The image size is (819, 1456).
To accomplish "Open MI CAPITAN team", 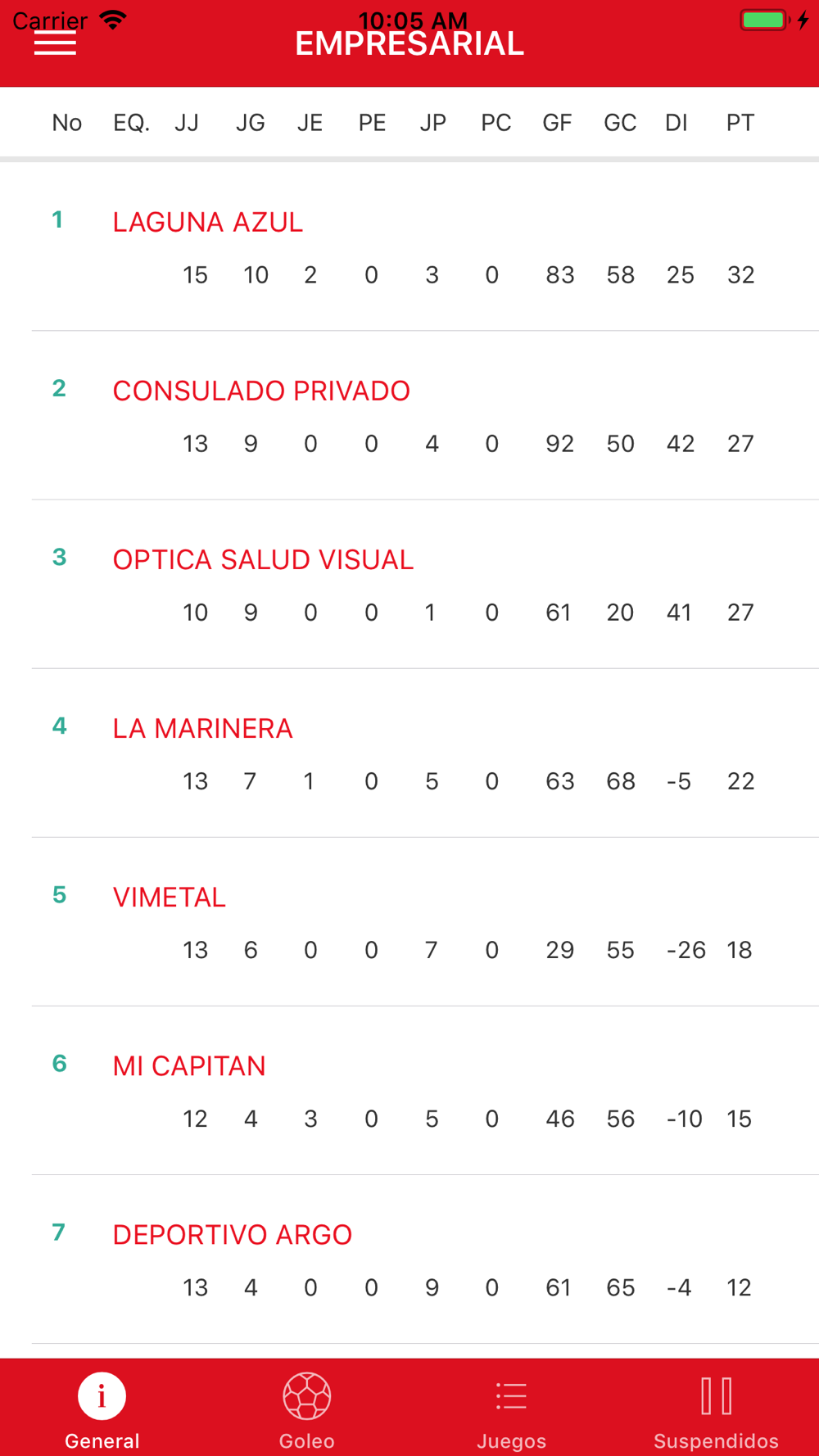I will [189, 1065].
